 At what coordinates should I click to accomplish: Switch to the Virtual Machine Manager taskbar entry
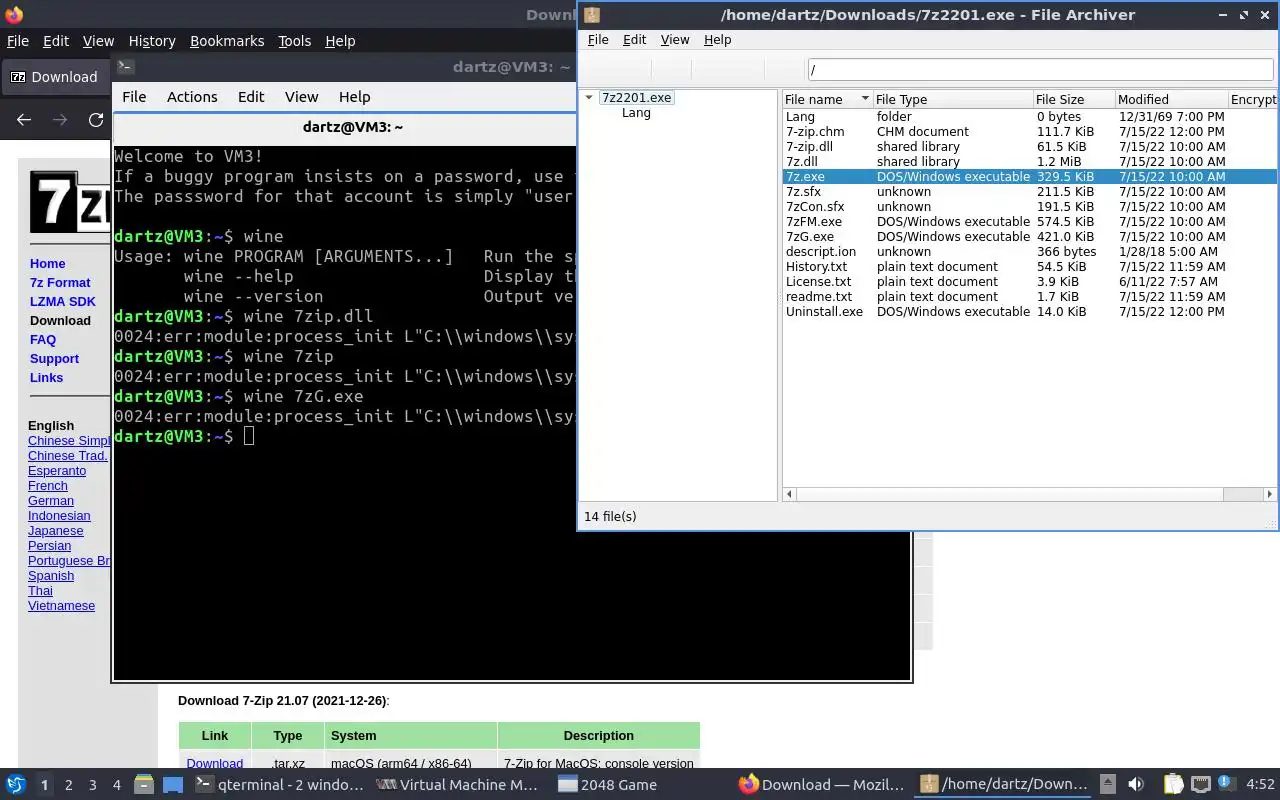(458, 785)
